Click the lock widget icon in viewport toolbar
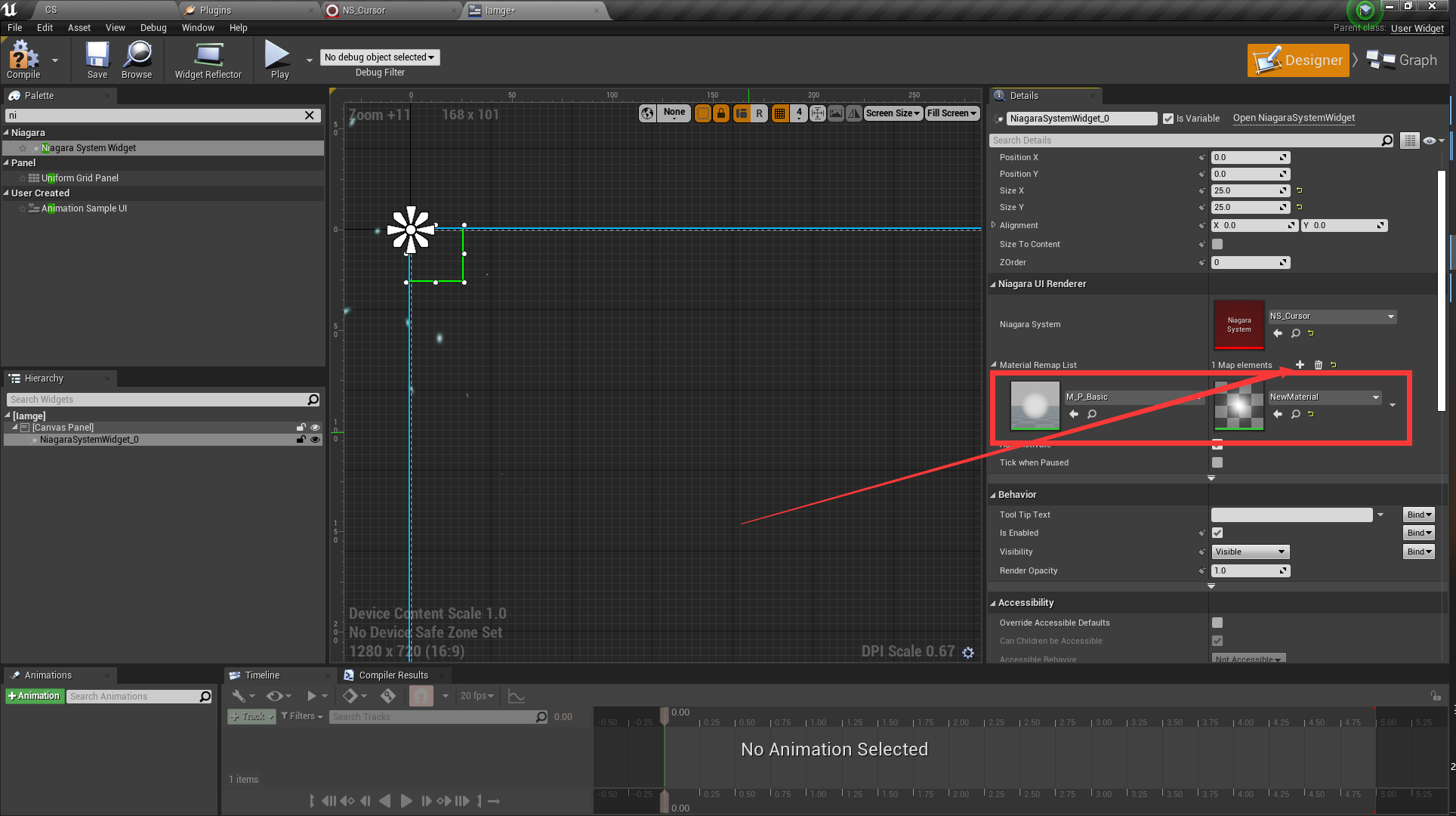This screenshot has height=816, width=1456. (x=722, y=113)
